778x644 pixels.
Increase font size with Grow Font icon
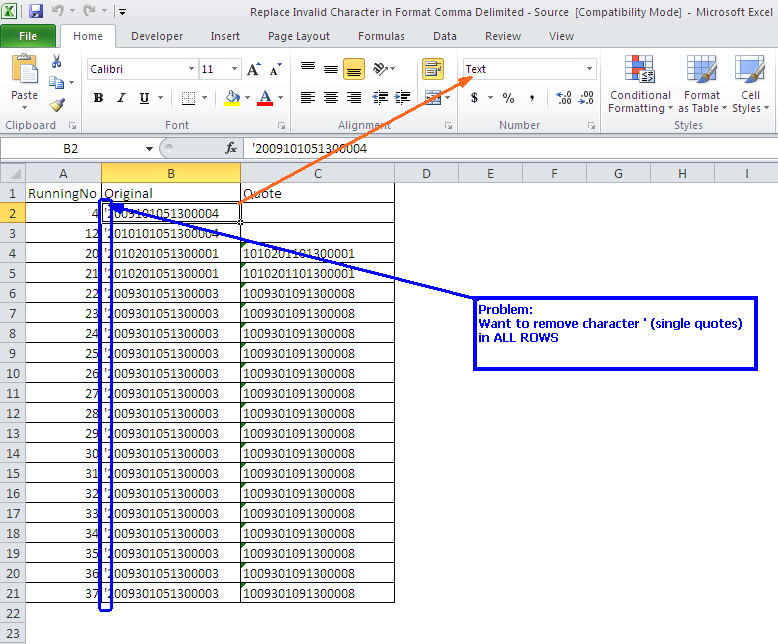[254, 69]
